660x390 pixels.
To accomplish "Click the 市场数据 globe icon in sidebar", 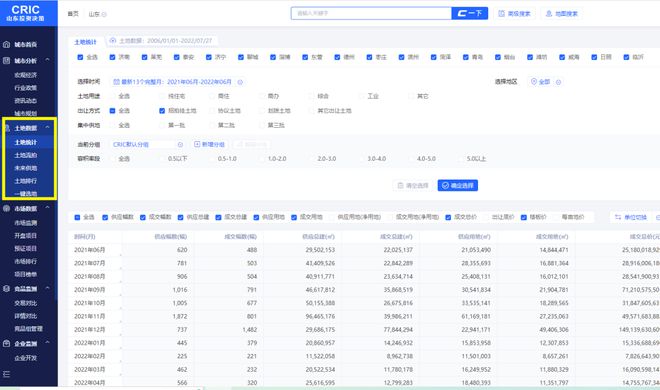I will point(6,208).
